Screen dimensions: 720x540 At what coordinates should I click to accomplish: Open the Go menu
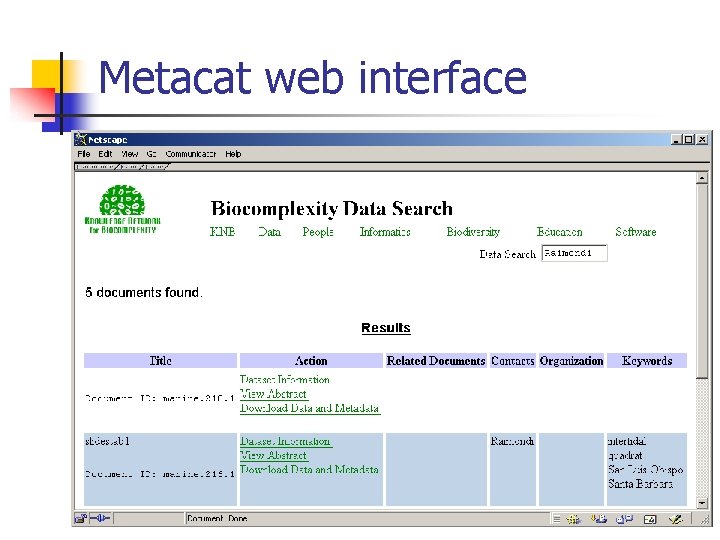click(x=152, y=154)
